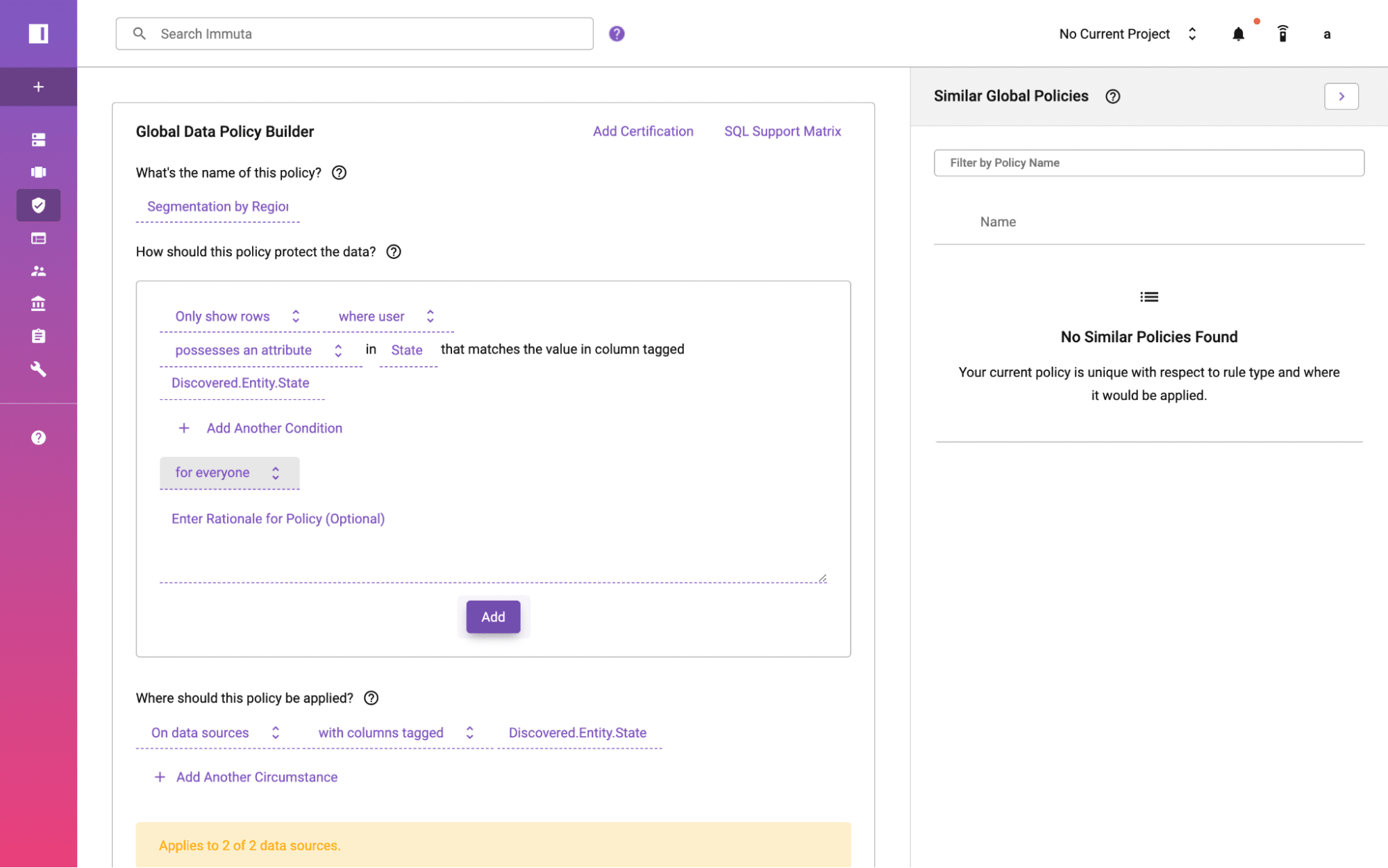Open the card-shaped sidebar icon

point(38,238)
